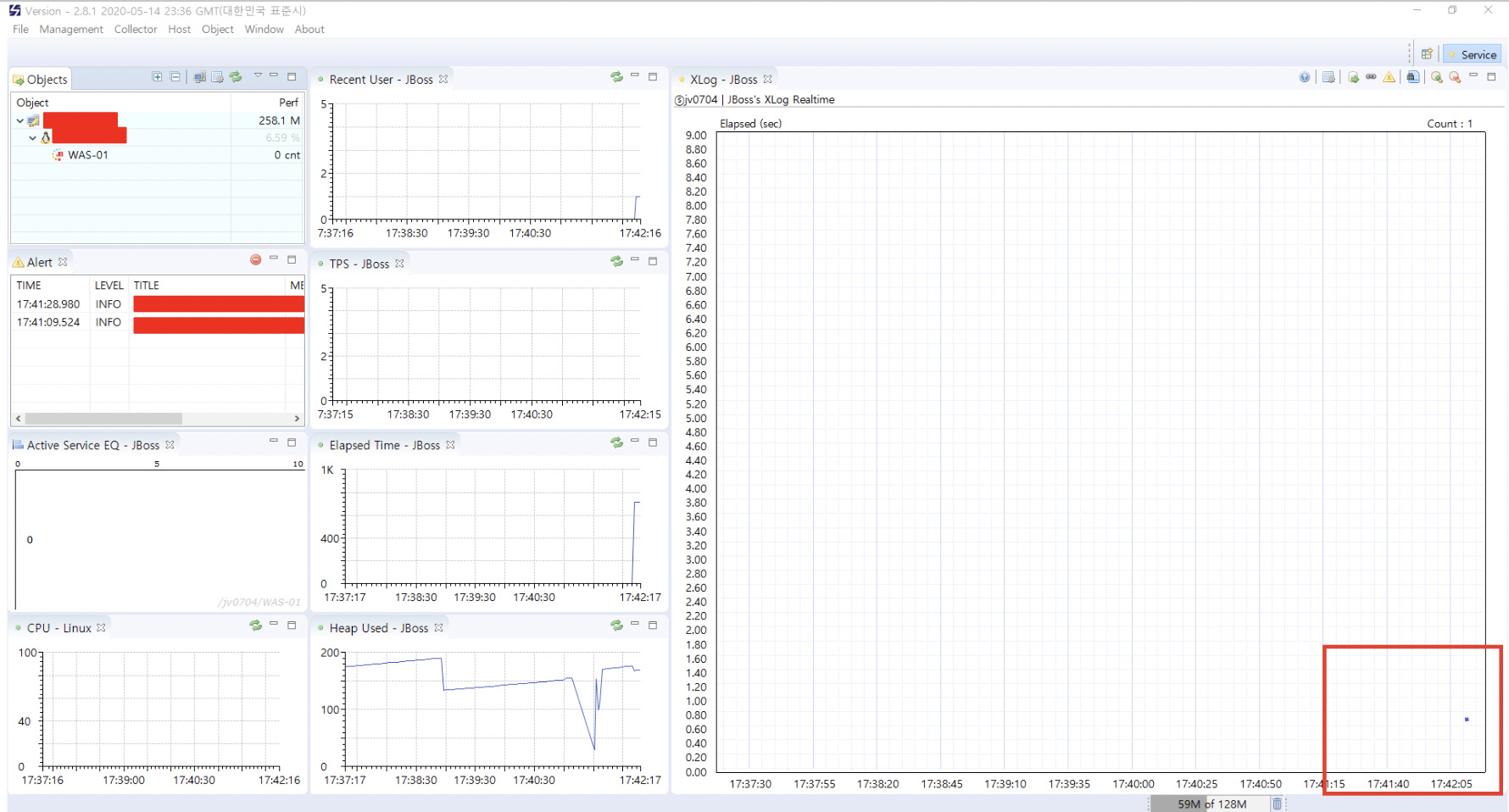Select the Objects tab
The image size is (1509, 812).
[x=40, y=79]
